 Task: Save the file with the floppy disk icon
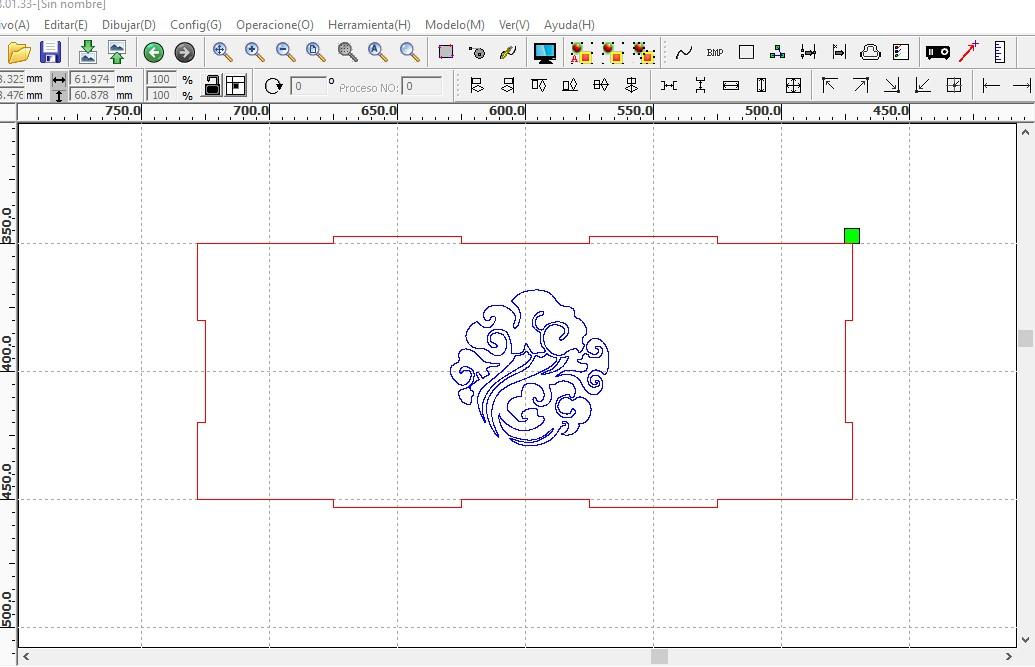pos(50,52)
